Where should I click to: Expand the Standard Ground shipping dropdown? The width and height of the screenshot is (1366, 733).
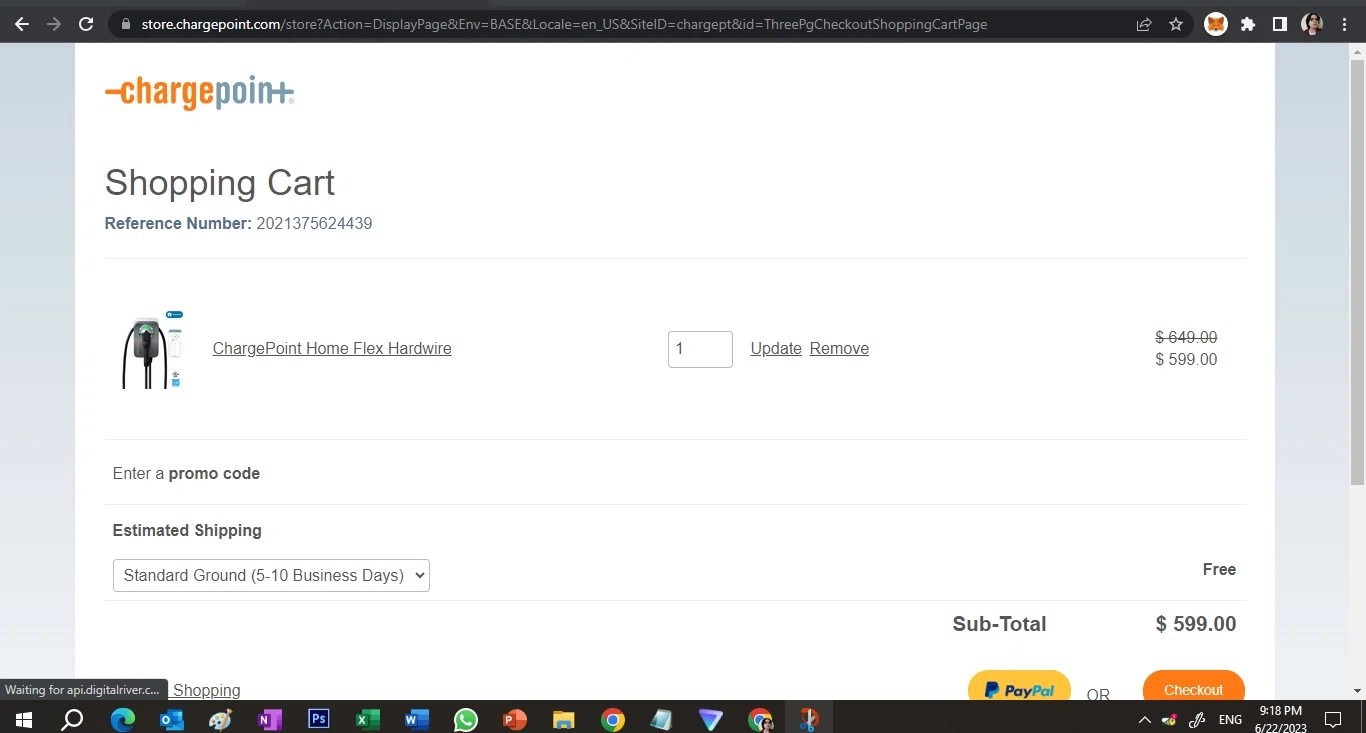[x=271, y=575]
